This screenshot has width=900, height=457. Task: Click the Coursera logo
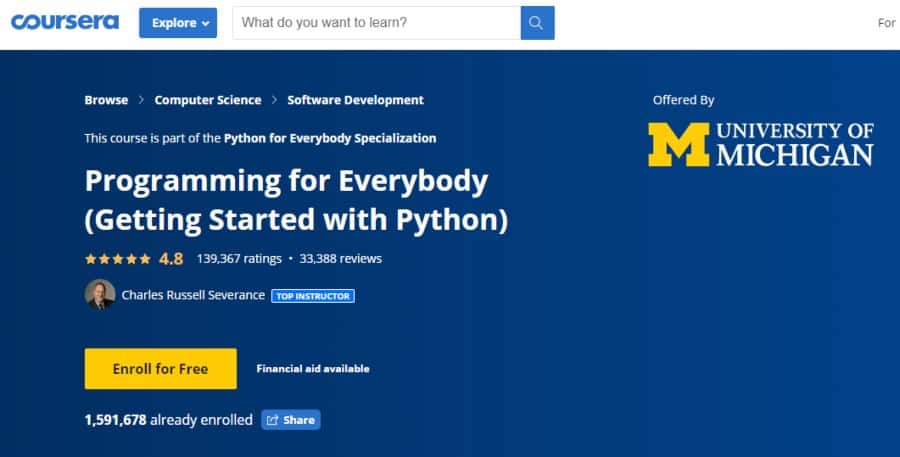pyautogui.click(x=65, y=22)
